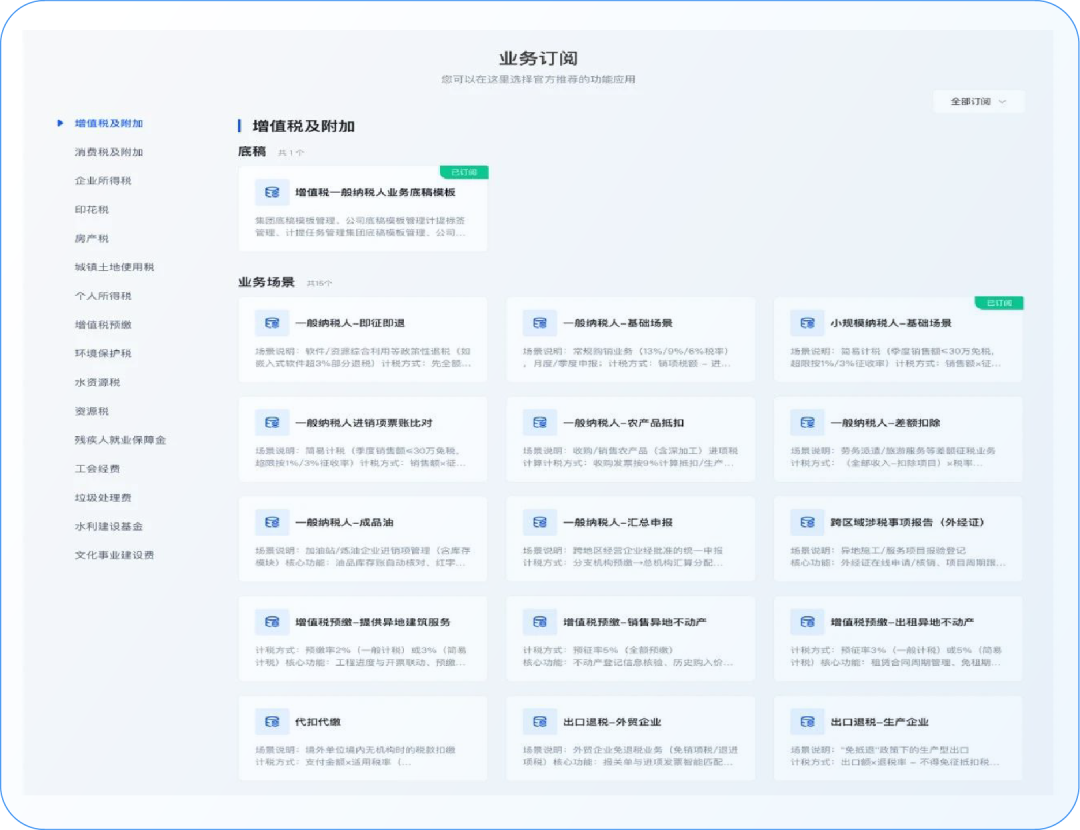Image resolution: width=1080 pixels, height=830 pixels.
Task: Click icon of 增值税一般纳税人业务底稿模板 card
Action: (271, 192)
